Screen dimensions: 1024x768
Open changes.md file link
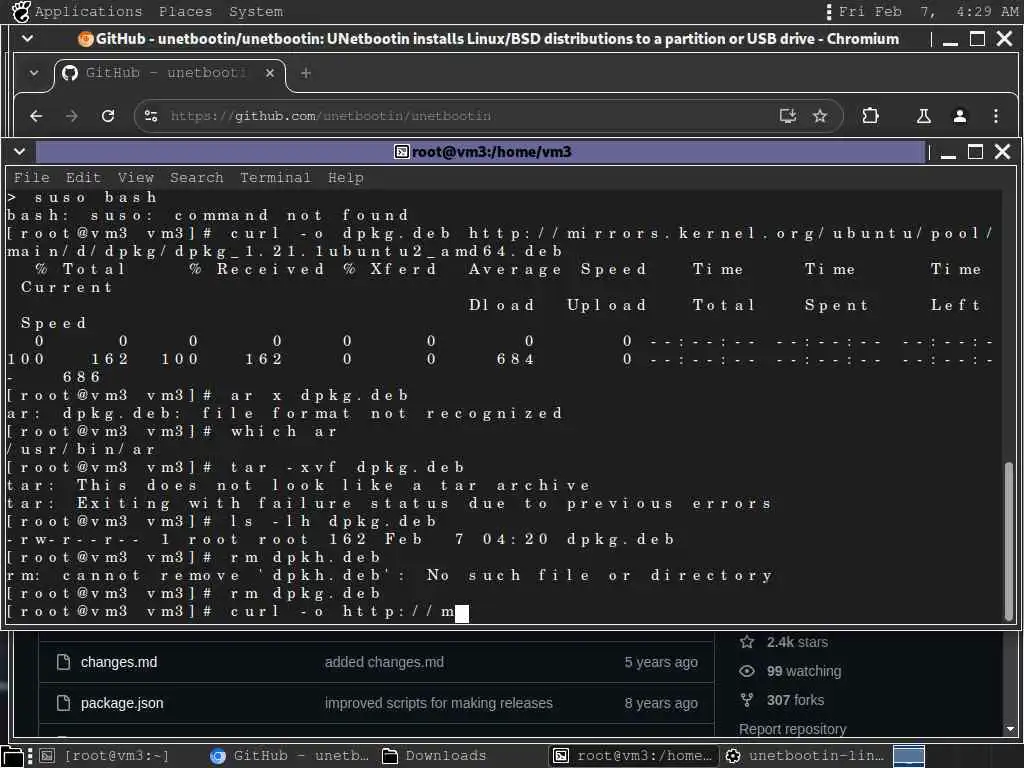(119, 662)
